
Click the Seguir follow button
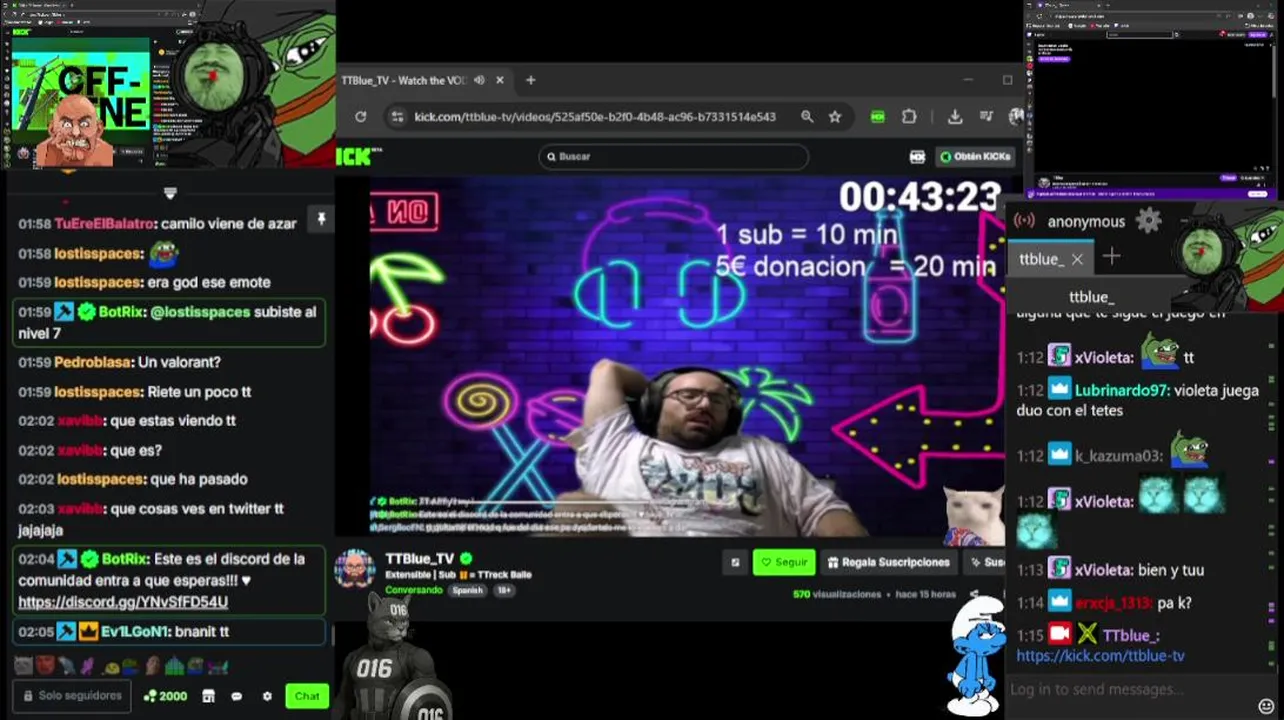coord(784,562)
